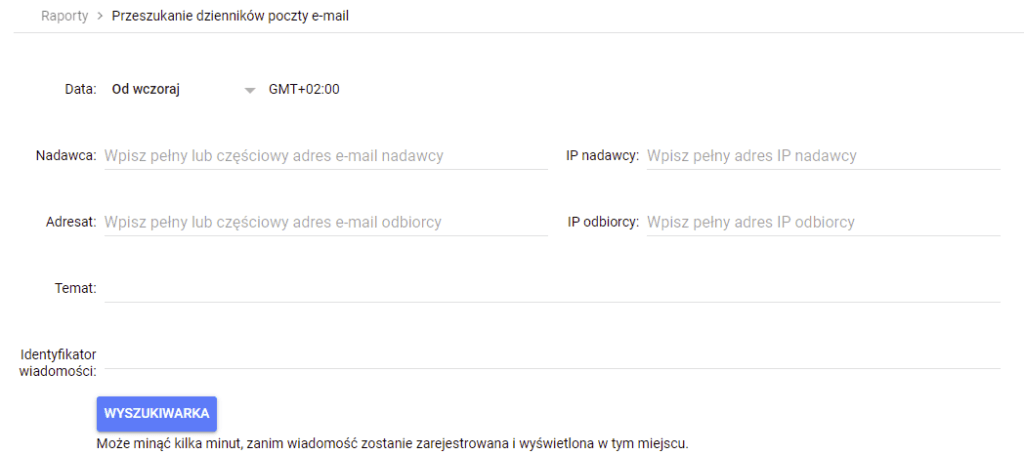
Task: Click the 'Identyfikator wiadomości' label
Action: point(58,363)
